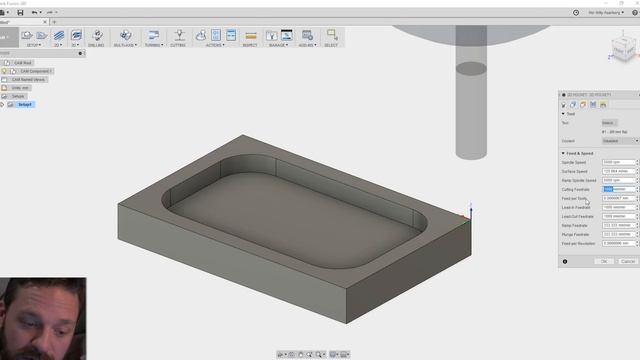Switch to the Linking tab in dialog
This screenshot has width=640, height=360.
pos(603,105)
